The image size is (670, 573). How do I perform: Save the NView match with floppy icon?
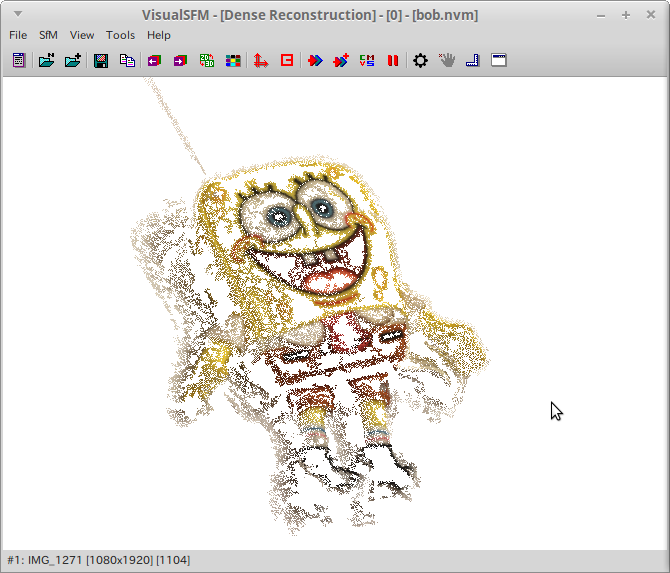click(101, 60)
